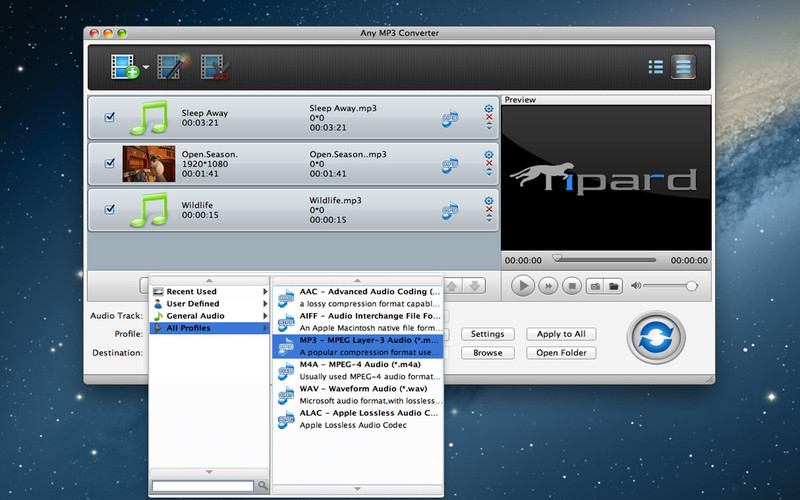Click the Move Up arrow button
This screenshot has height=500, width=800.
[452, 286]
